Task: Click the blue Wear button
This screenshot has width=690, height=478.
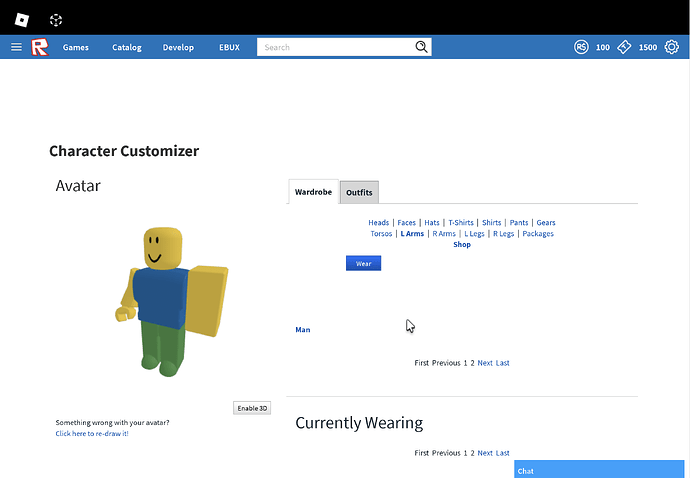Action: [x=363, y=263]
